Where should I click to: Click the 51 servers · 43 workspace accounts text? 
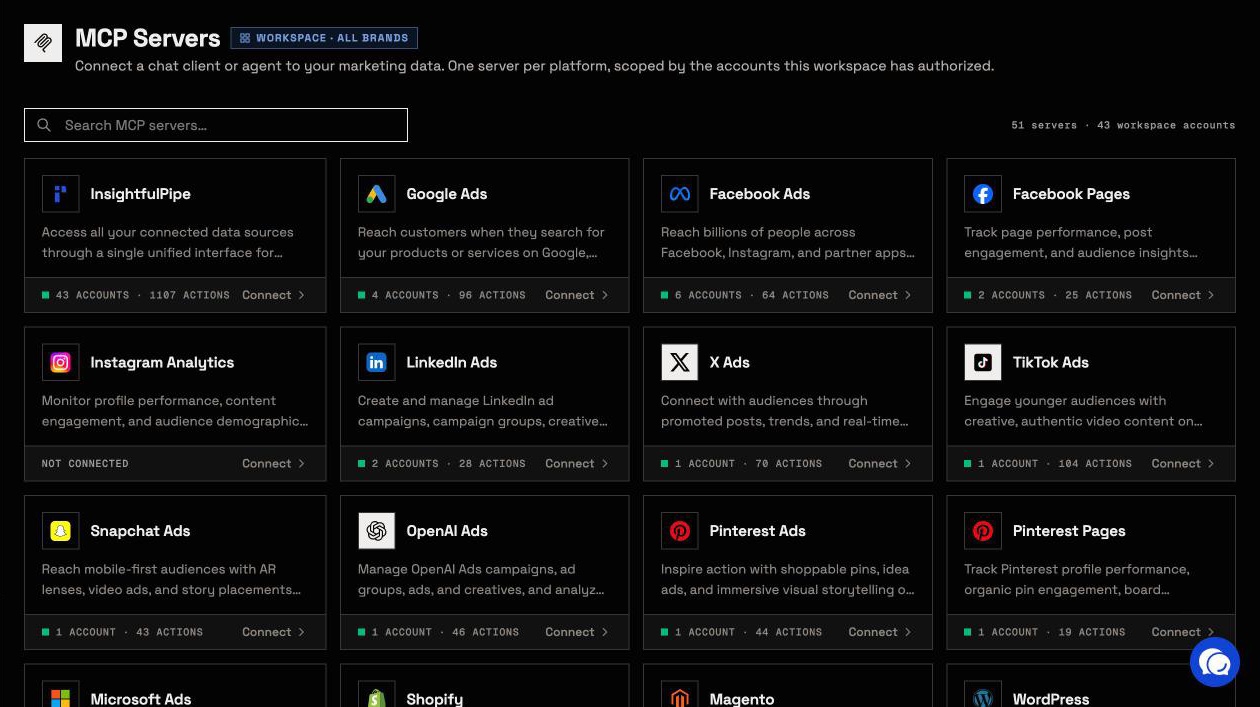pos(1123,125)
